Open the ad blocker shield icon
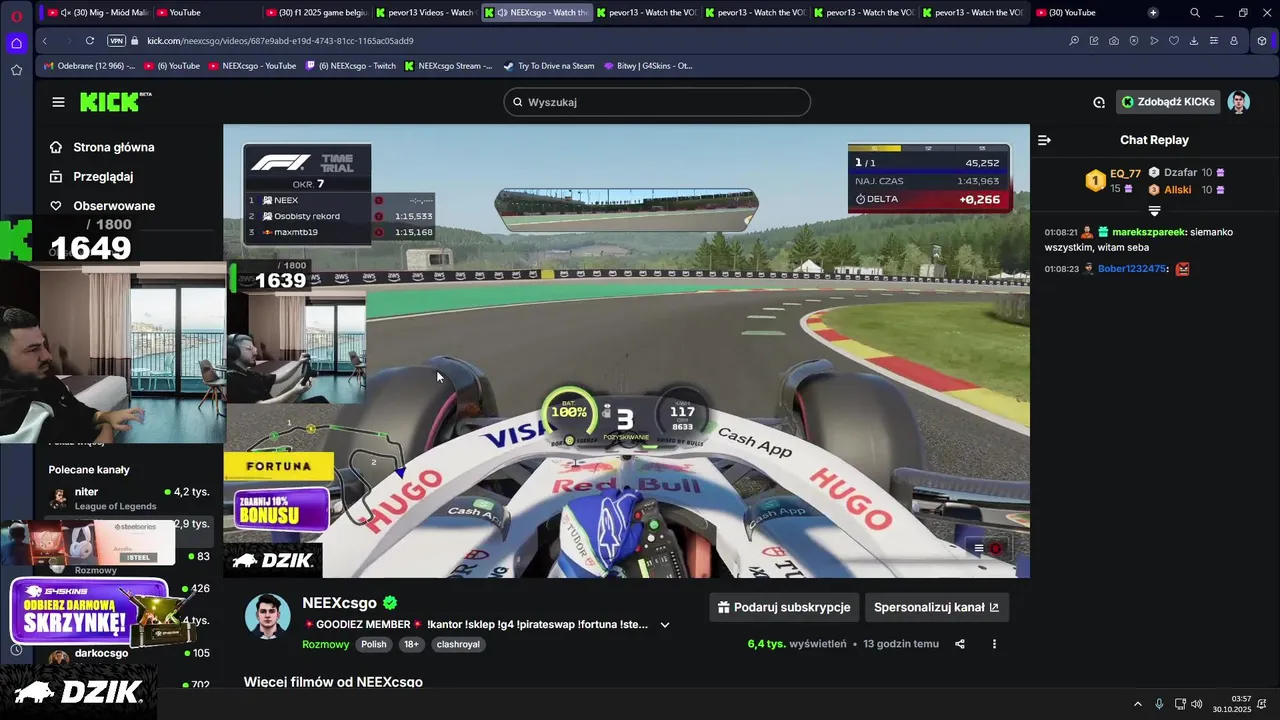This screenshot has height=720, width=1280. pos(1134,41)
